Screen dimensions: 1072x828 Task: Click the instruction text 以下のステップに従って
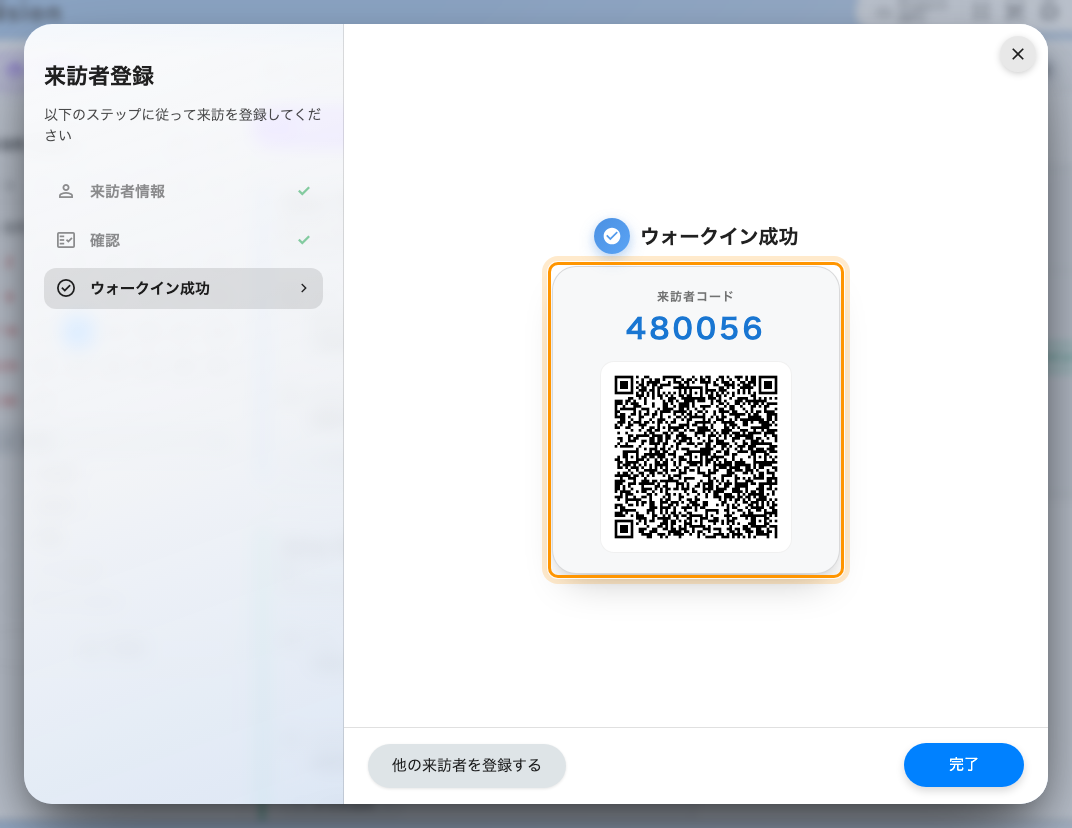pyautogui.click(x=183, y=124)
